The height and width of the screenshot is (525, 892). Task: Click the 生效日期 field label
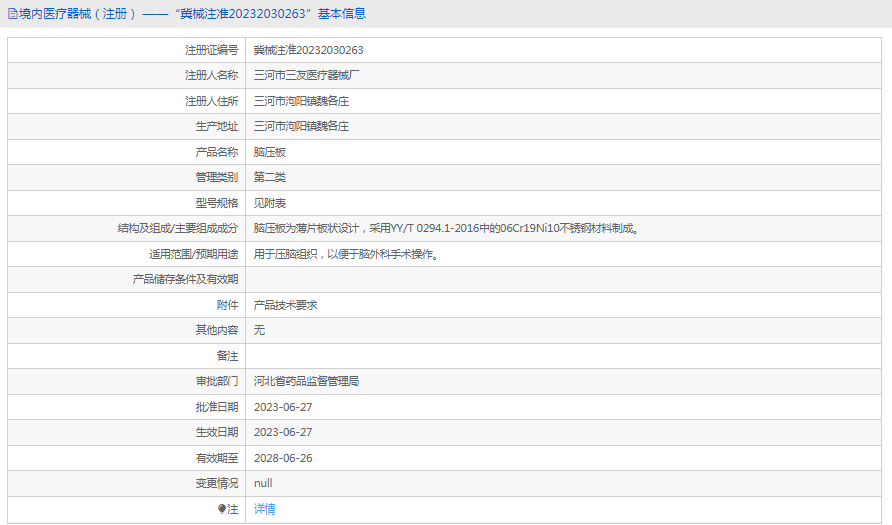coord(217,432)
